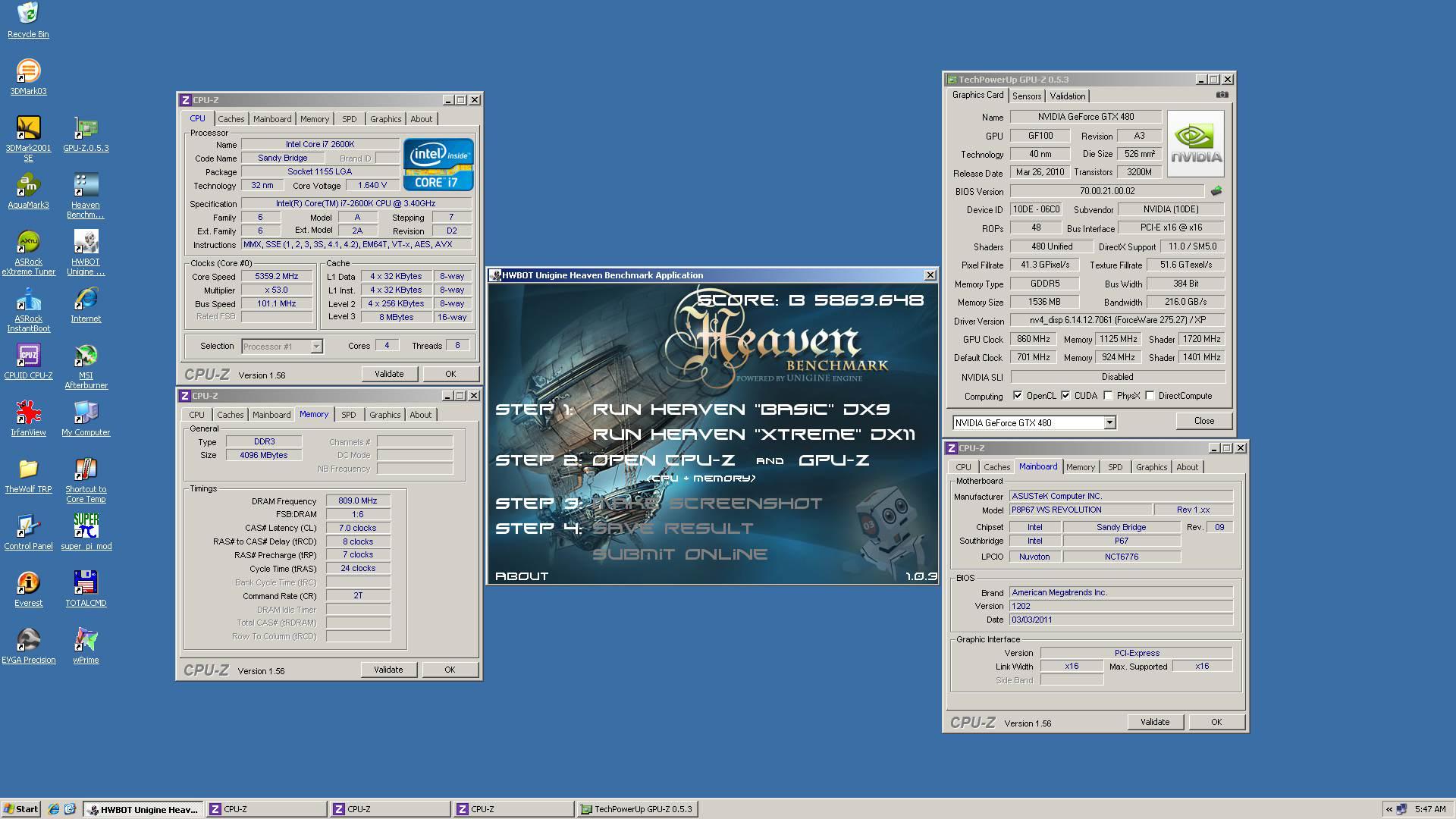Launch Shortcut to Core Temp icon
The width and height of the screenshot is (1456, 819).
point(86,480)
